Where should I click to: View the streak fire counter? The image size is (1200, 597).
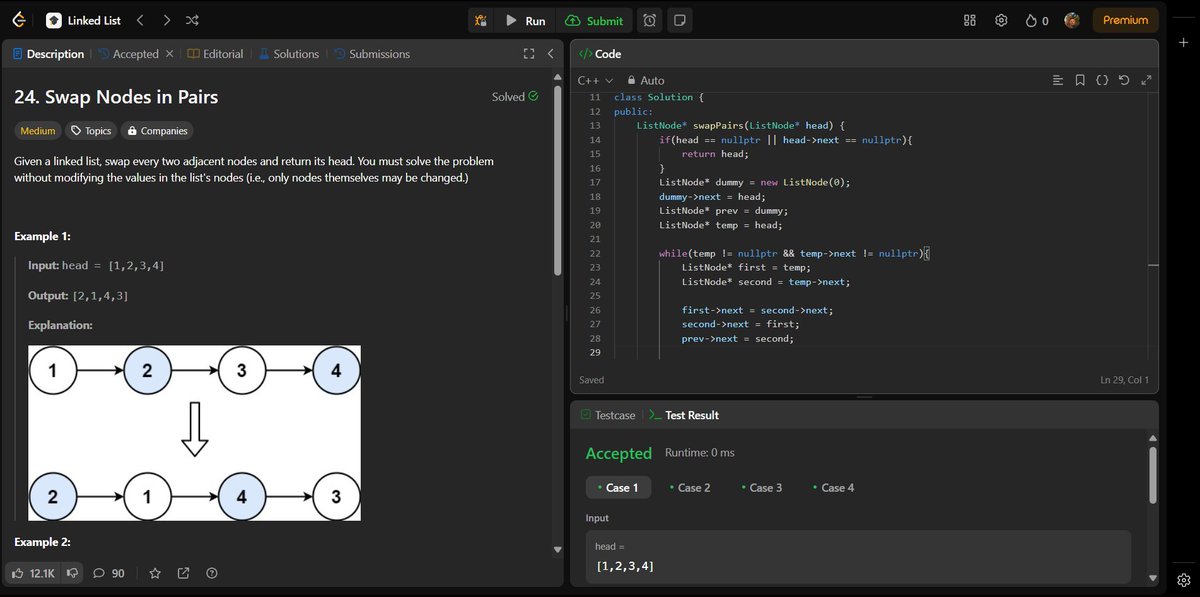(x=1037, y=20)
